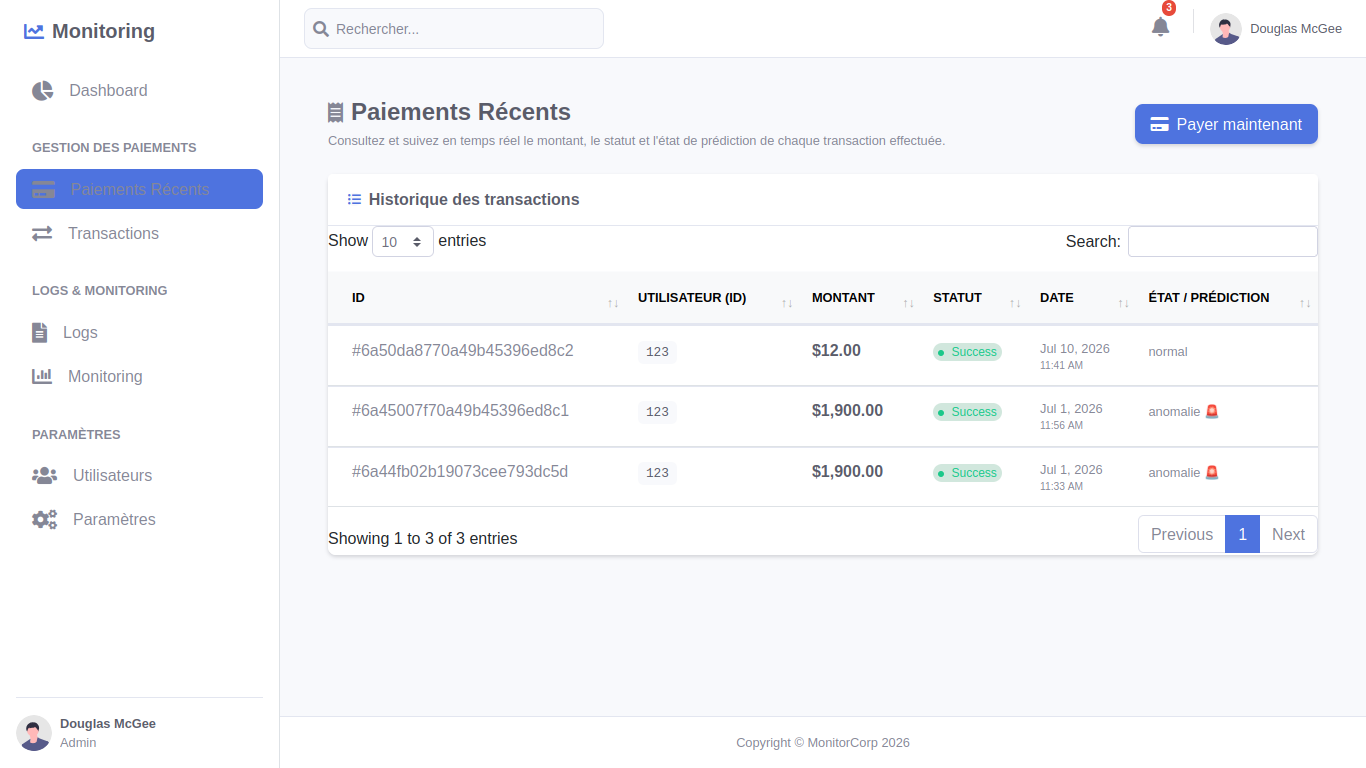Click the Logs document icon

point(39,332)
